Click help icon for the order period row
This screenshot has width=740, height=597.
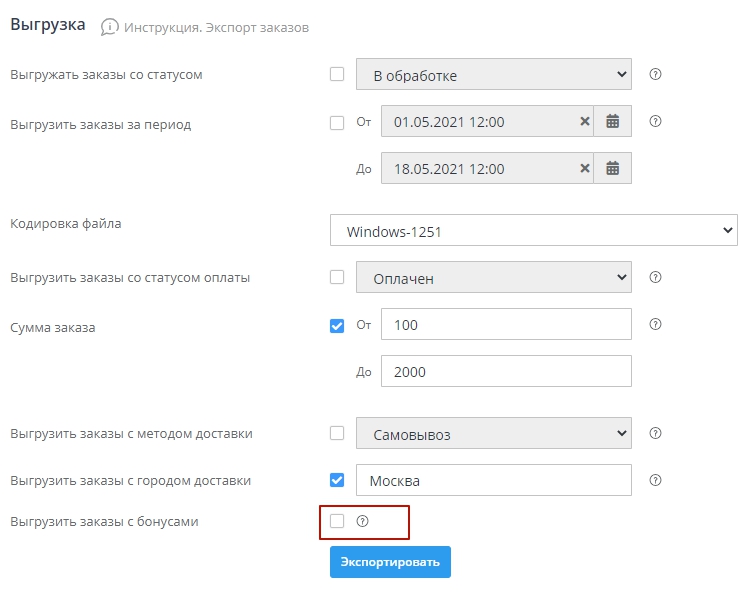655,121
